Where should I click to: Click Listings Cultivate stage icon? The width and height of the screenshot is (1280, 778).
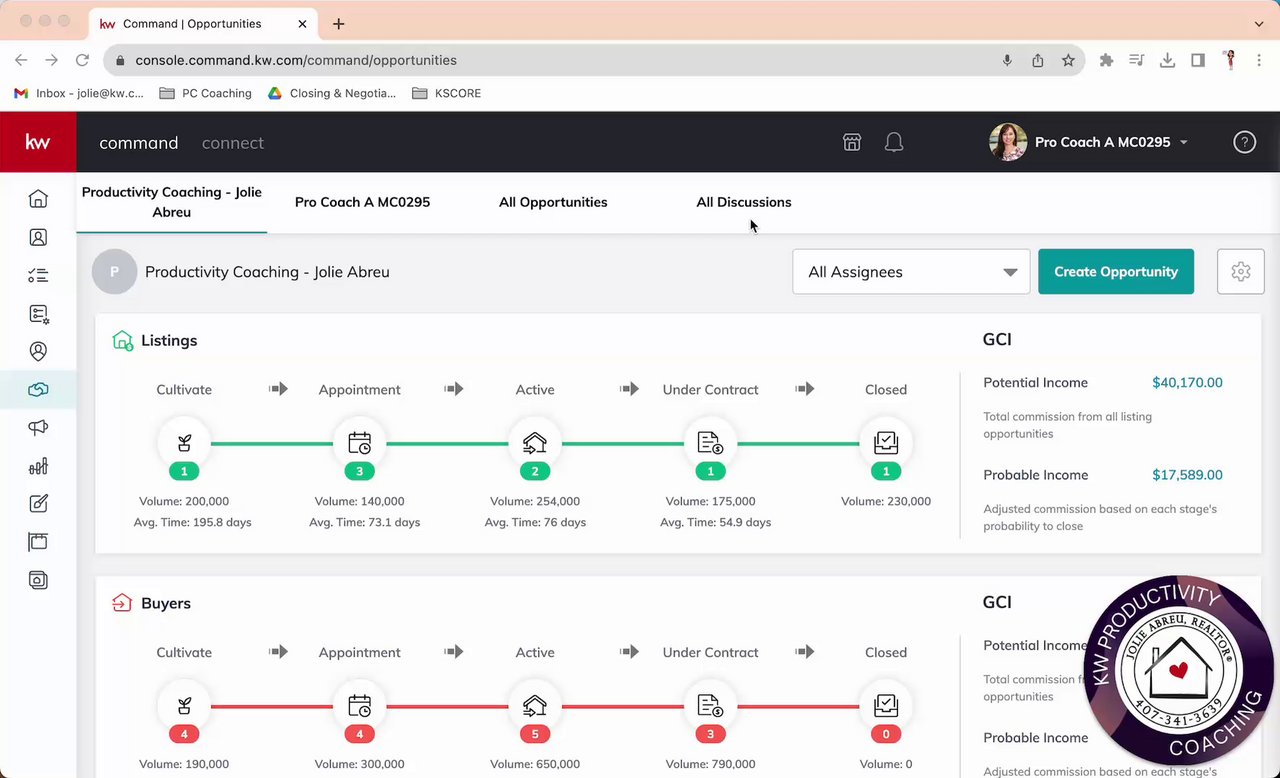(184, 443)
